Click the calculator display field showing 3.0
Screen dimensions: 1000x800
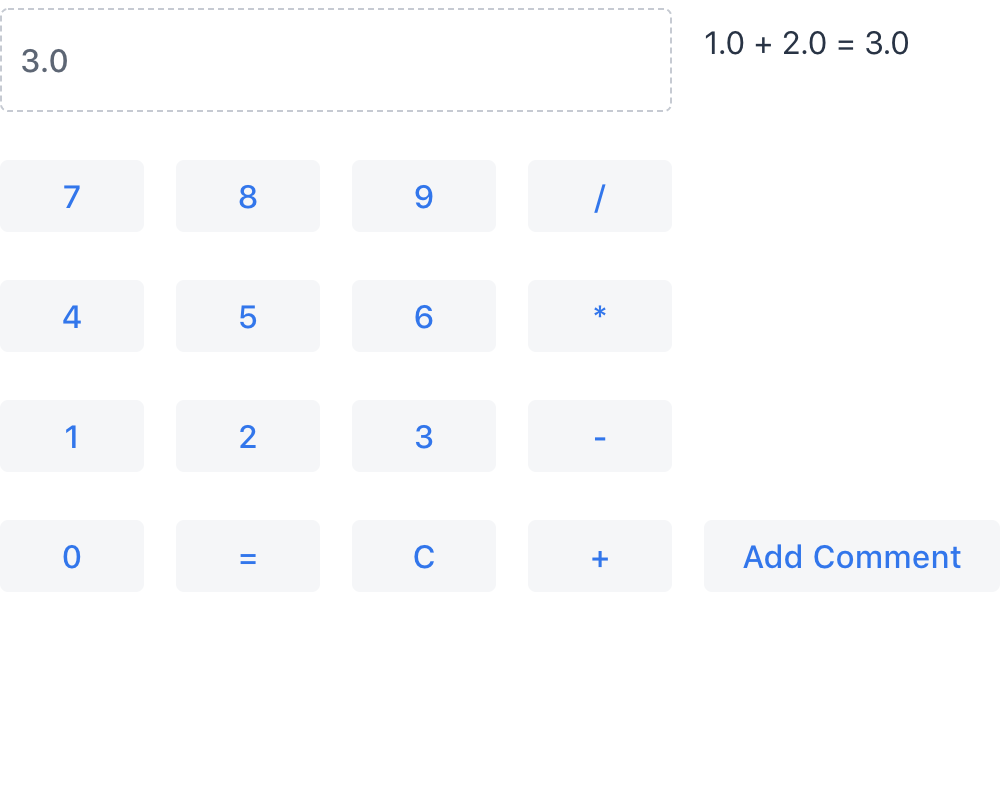click(x=335, y=61)
